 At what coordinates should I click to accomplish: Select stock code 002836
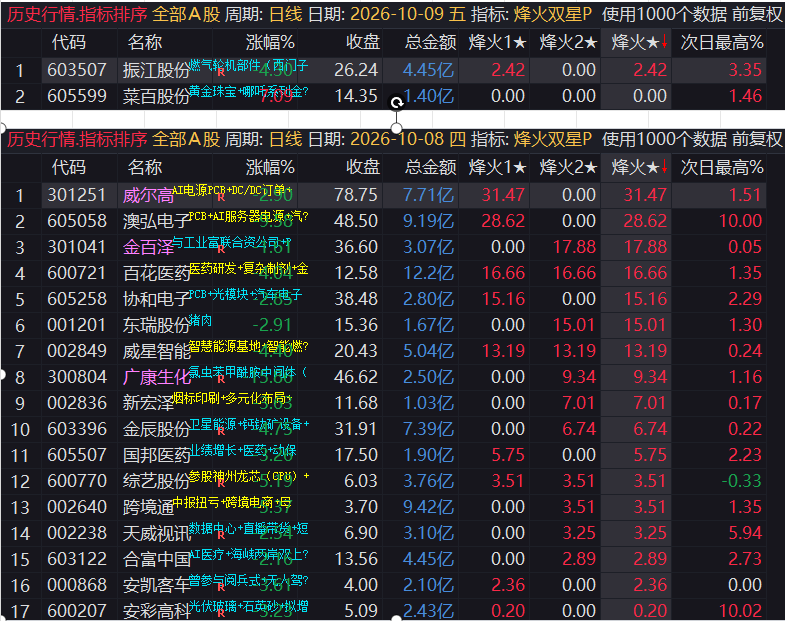tap(77, 403)
